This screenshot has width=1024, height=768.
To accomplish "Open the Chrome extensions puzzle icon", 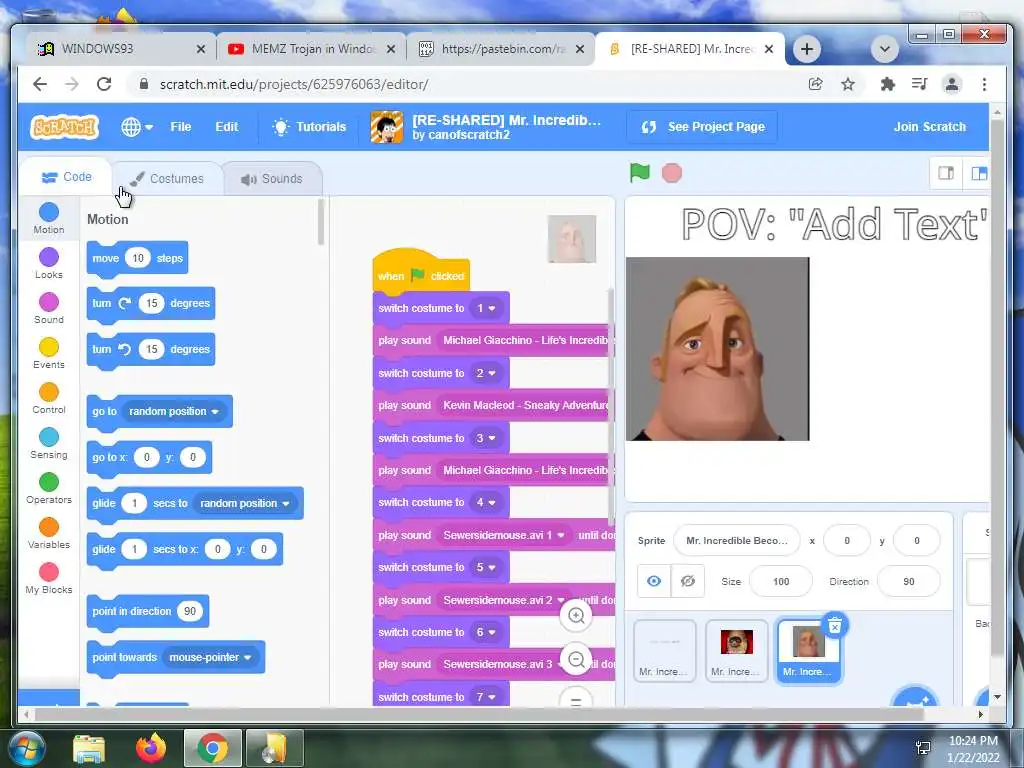I will pos(887,84).
